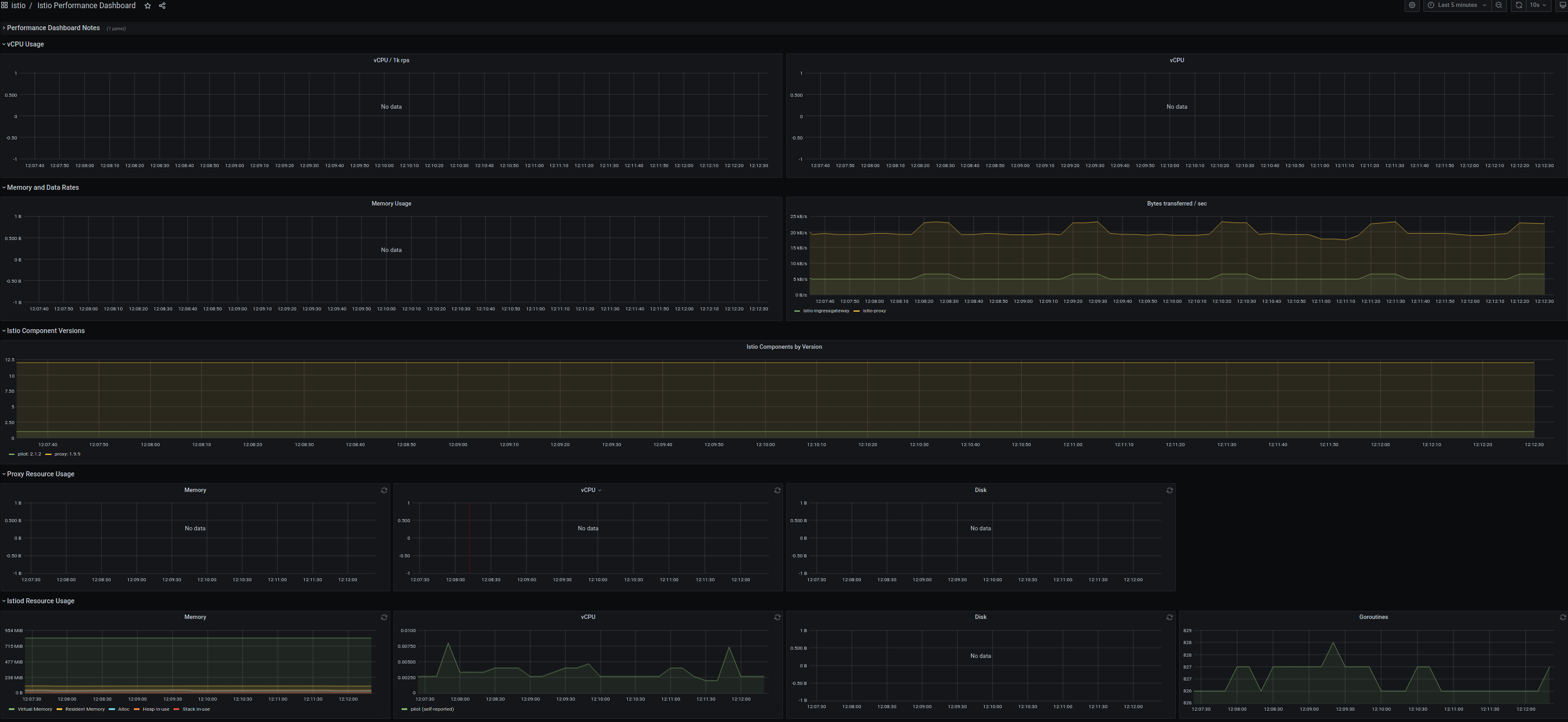Click Proxy Memory panel refresh icon

(x=384, y=490)
